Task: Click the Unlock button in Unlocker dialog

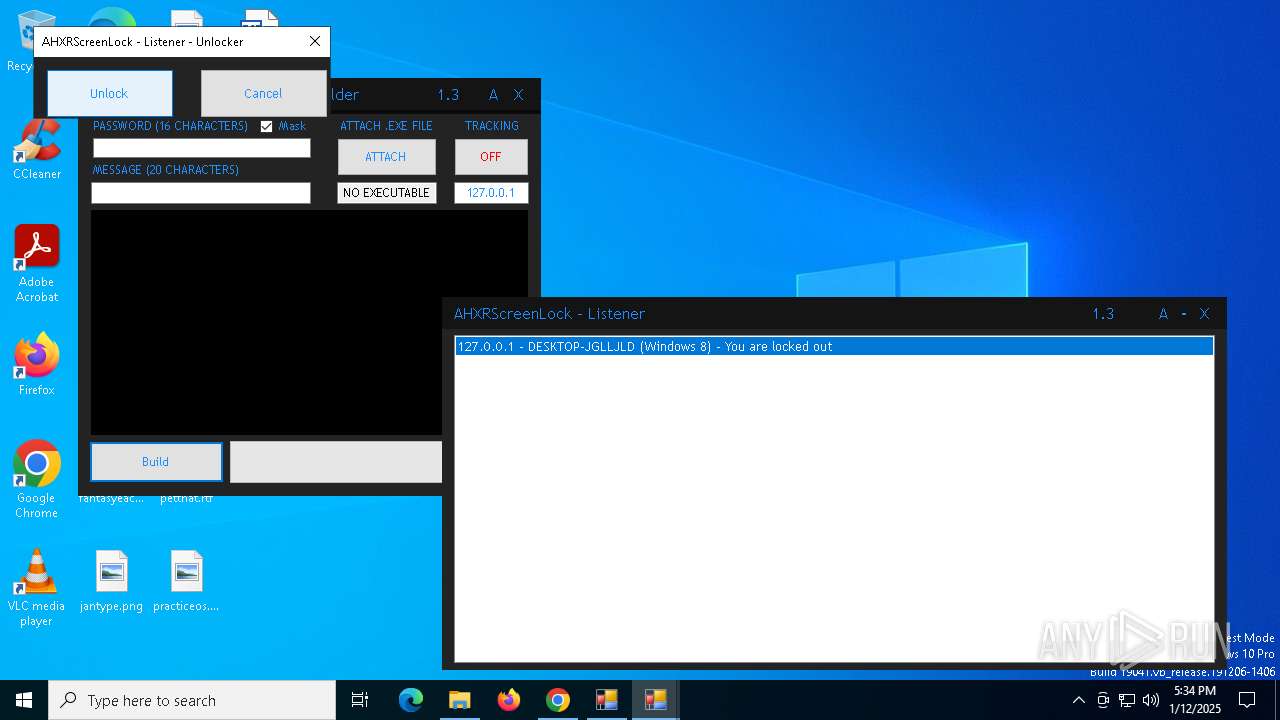Action: (109, 93)
